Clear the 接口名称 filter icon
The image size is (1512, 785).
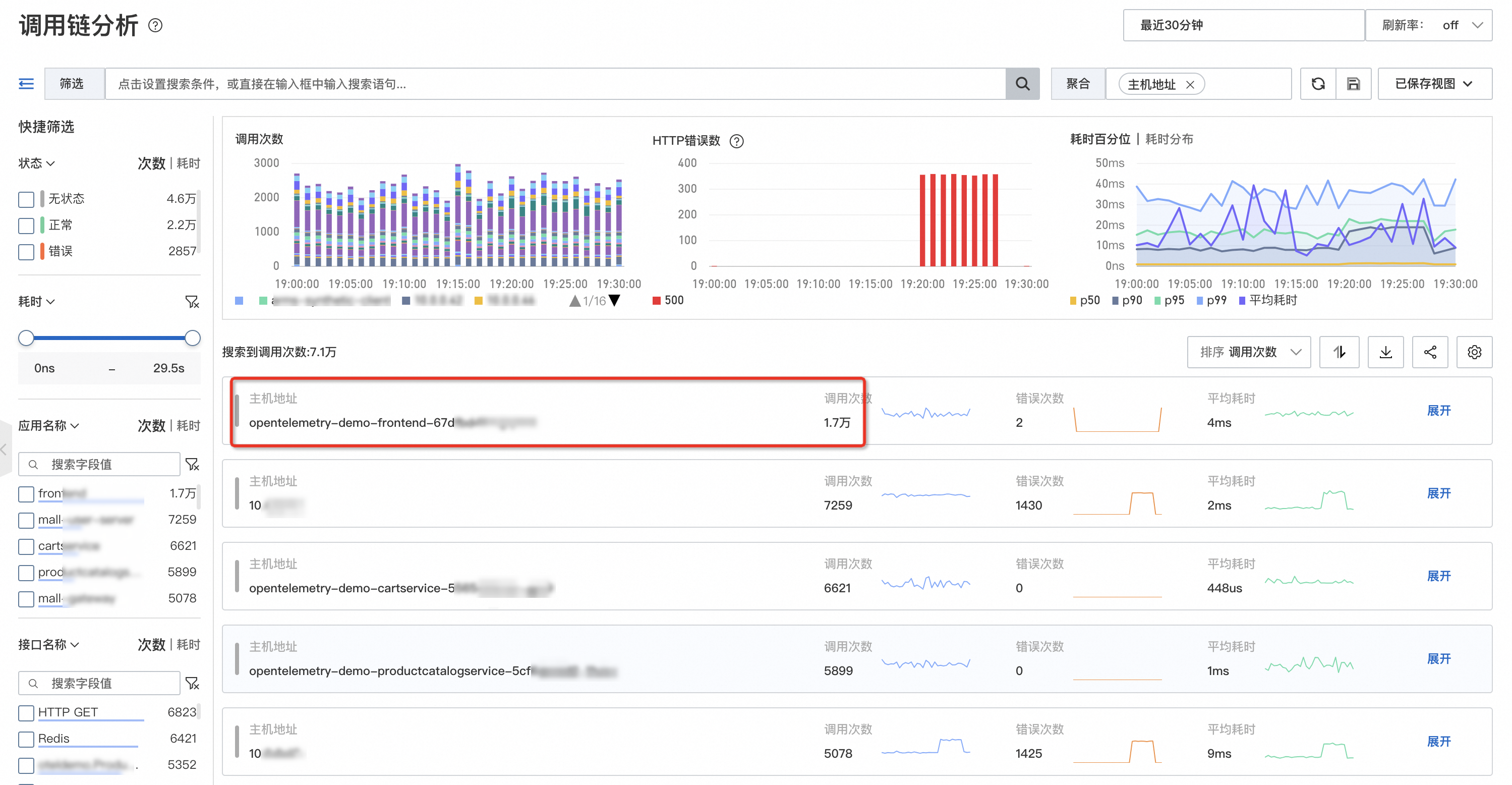(x=192, y=683)
